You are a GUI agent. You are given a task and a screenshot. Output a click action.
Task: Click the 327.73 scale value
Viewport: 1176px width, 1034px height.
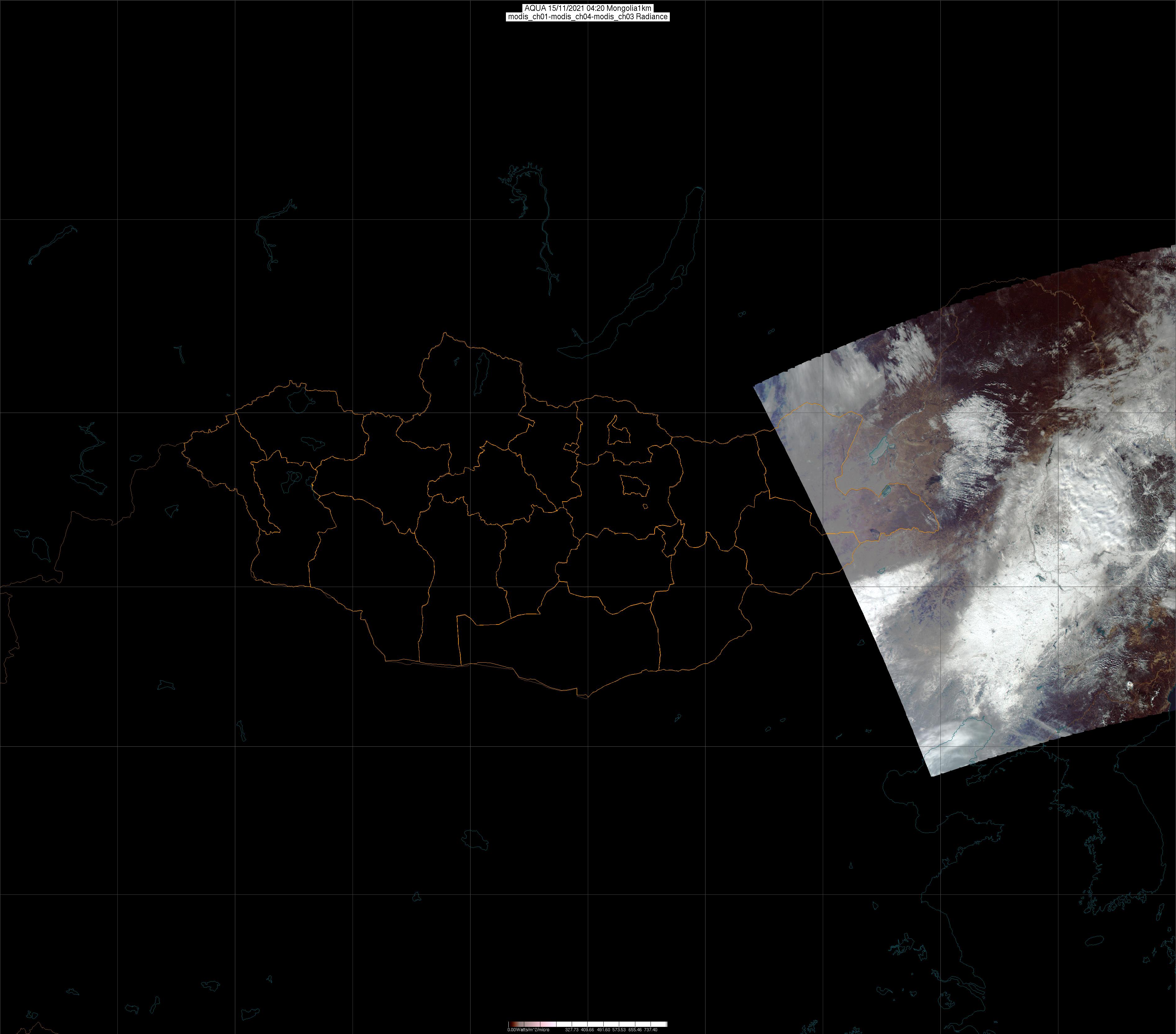[x=571, y=1029]
